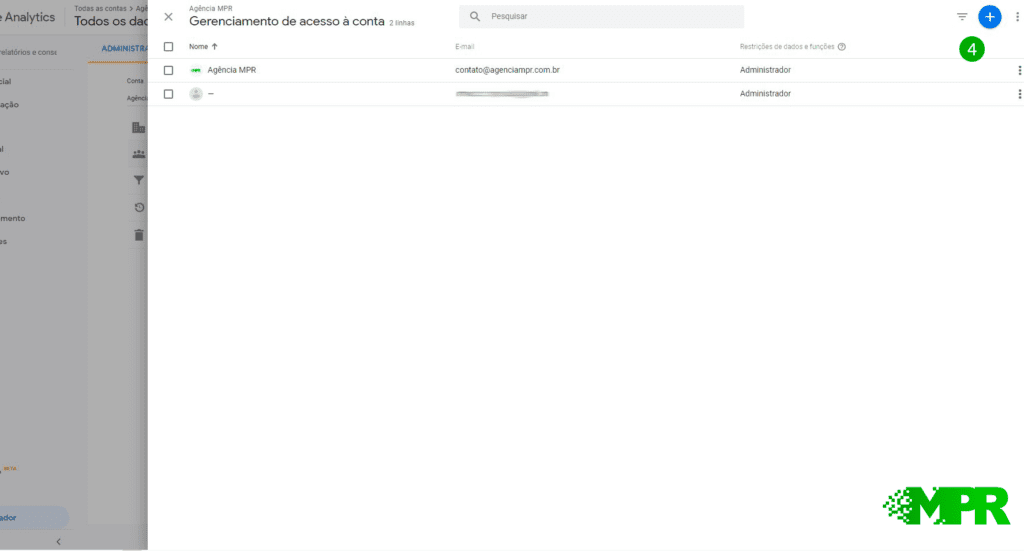This screenshot has height=551, width=1024.
Task: Open the Todas as contas breadcrumb
Action: [x=100, y=8]
